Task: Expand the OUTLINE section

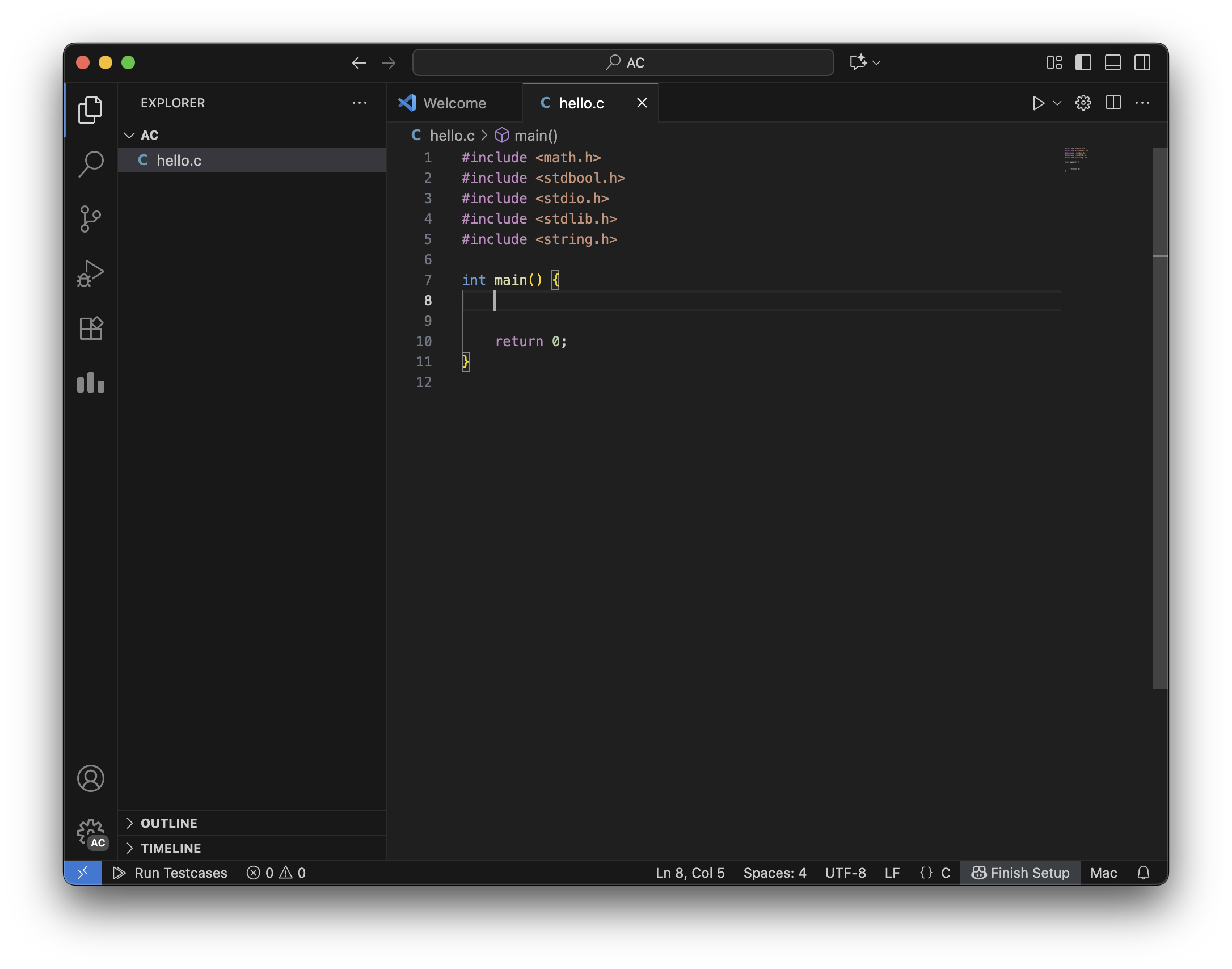Action: (169, 823)
